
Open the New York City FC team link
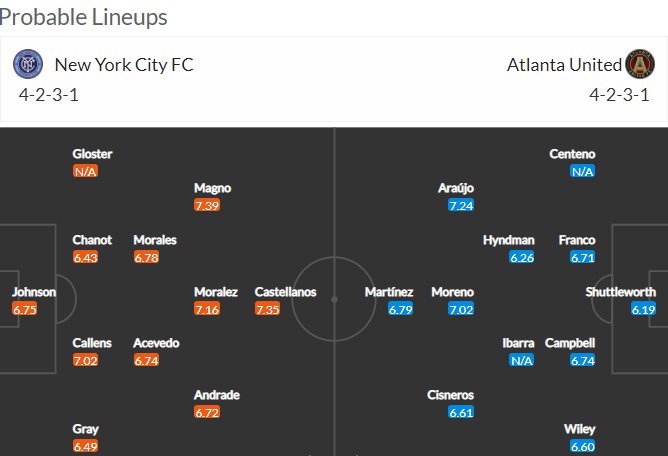click(x=124, y=65)
